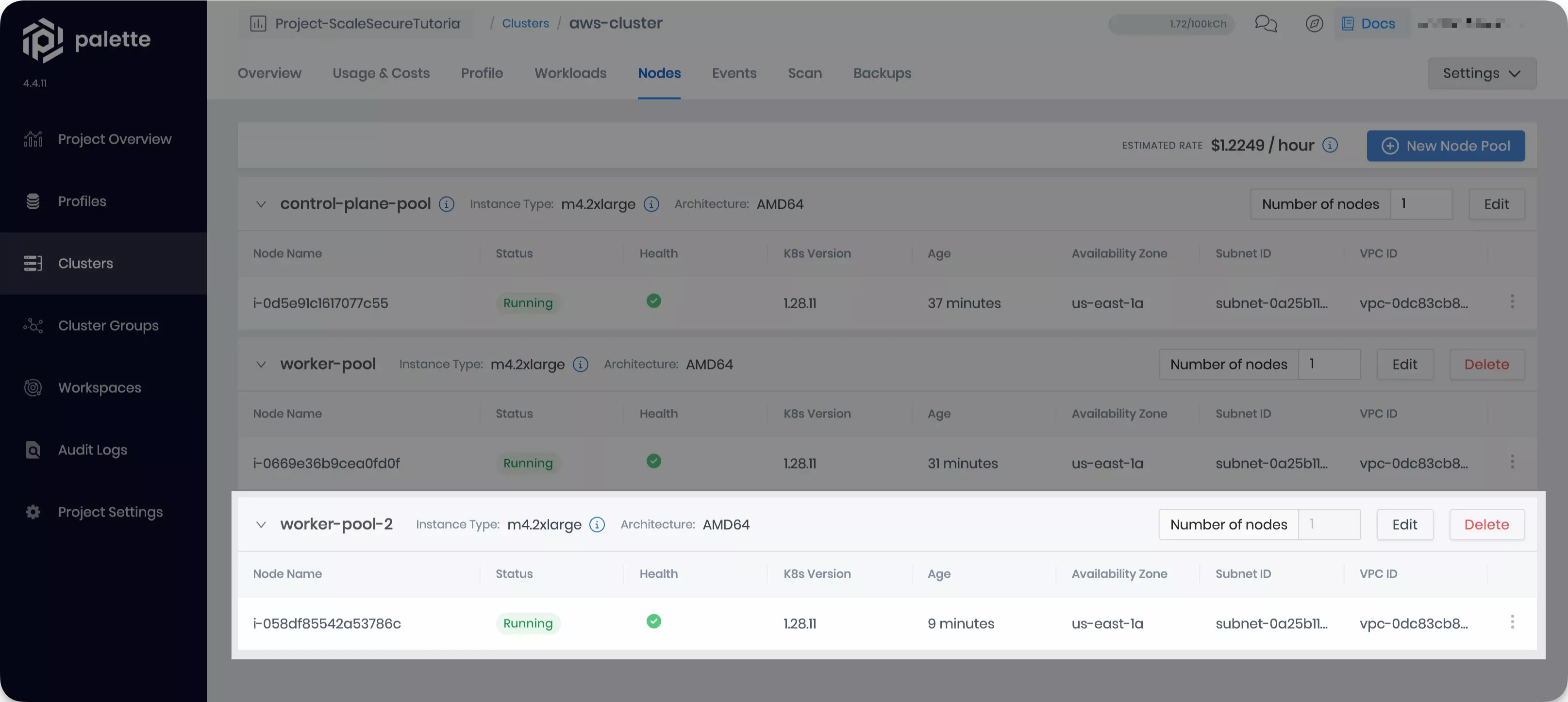Viewport: 1568px width, 702px height.
Task: Show control-plane-pool instance type info
Action: pos(651,204)
